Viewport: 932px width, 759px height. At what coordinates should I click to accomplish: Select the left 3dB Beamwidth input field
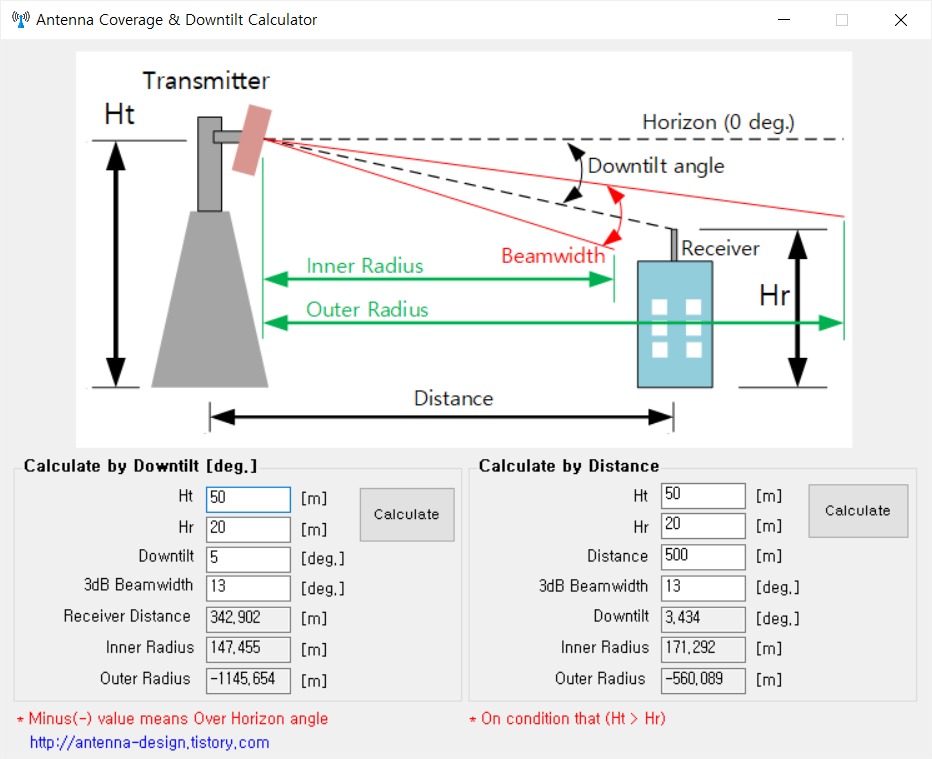(248, 588)
